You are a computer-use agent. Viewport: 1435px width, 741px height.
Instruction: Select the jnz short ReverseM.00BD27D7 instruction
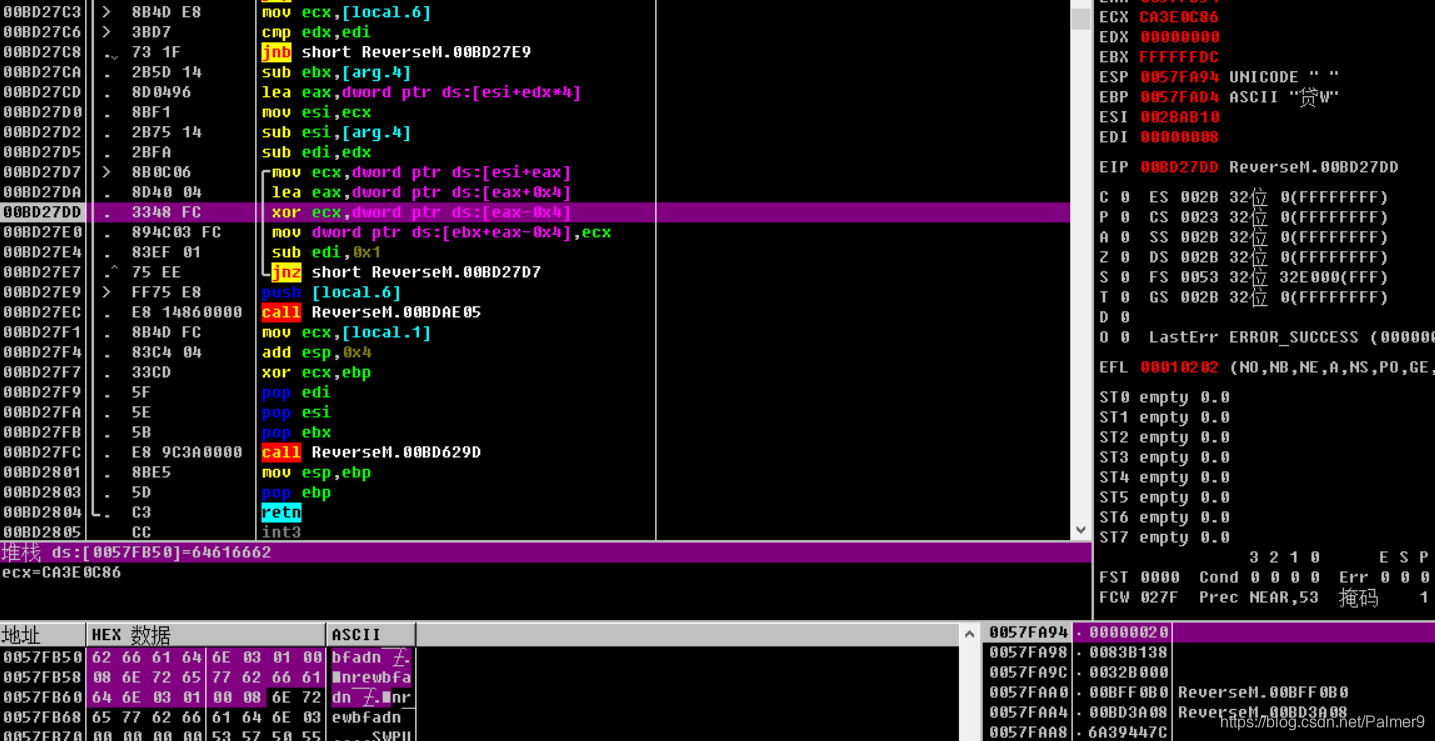pyautogui.click(x=406, y=272)
